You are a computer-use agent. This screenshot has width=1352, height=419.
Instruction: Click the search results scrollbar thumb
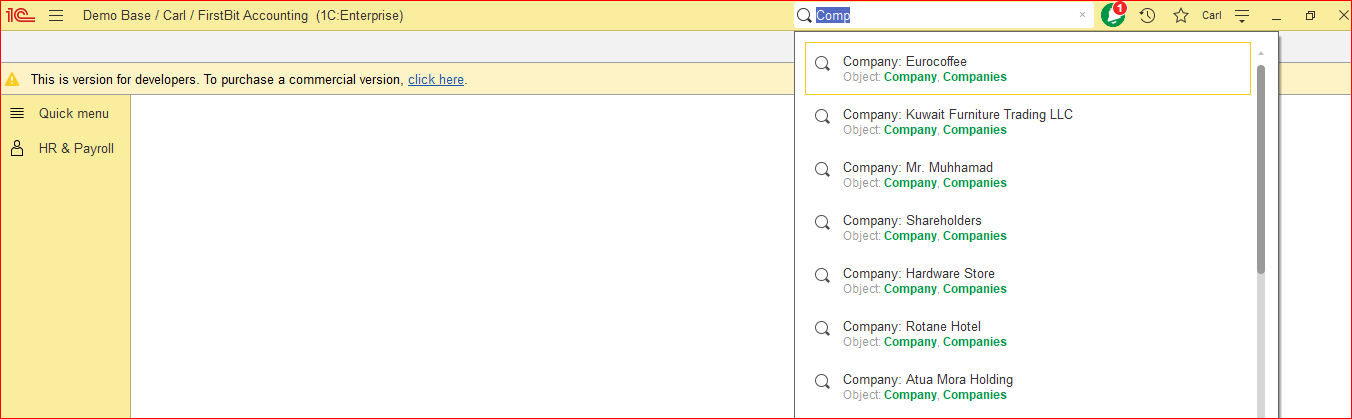1261,169
